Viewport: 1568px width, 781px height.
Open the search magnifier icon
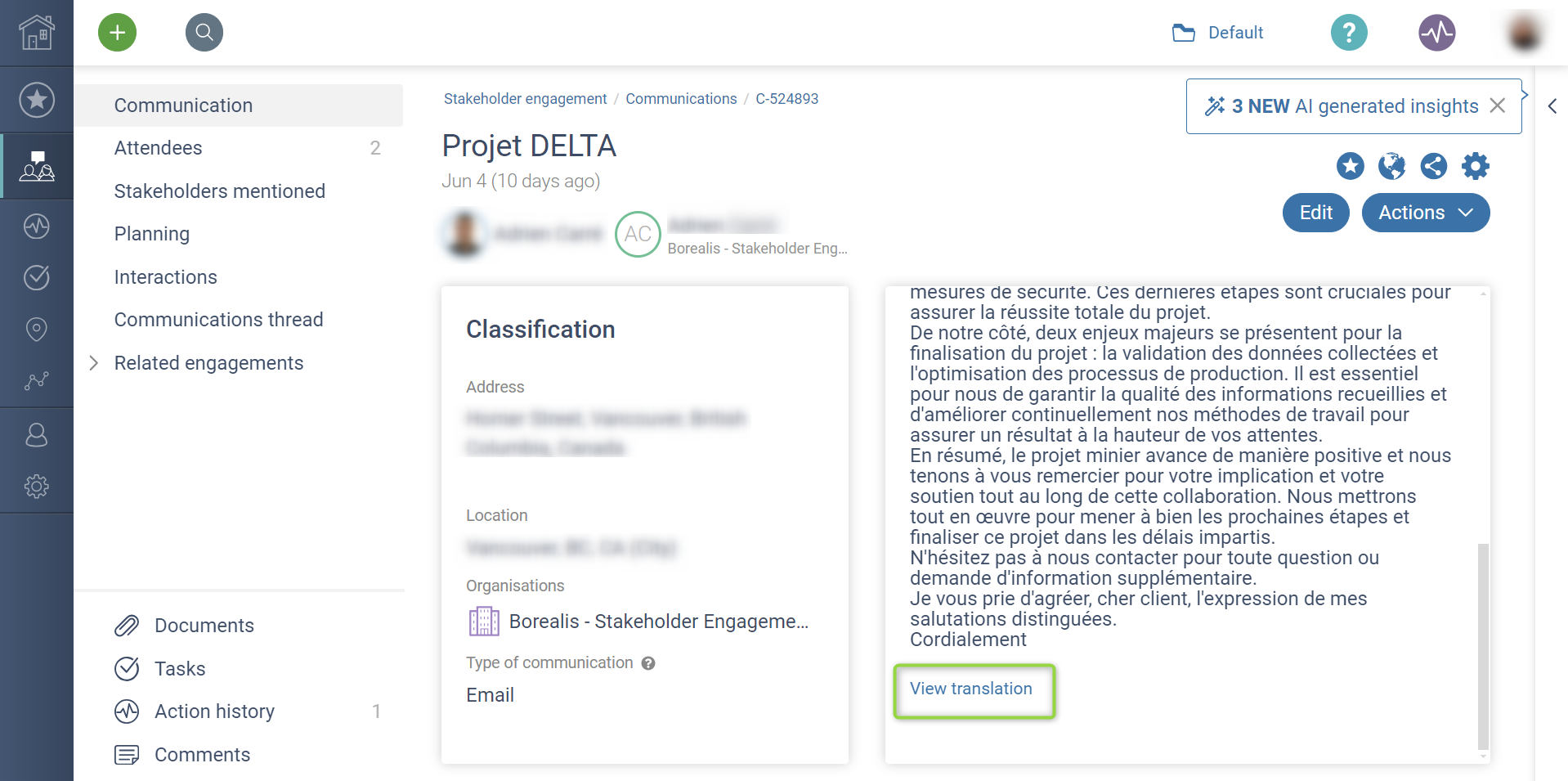[x=204, y=33]
